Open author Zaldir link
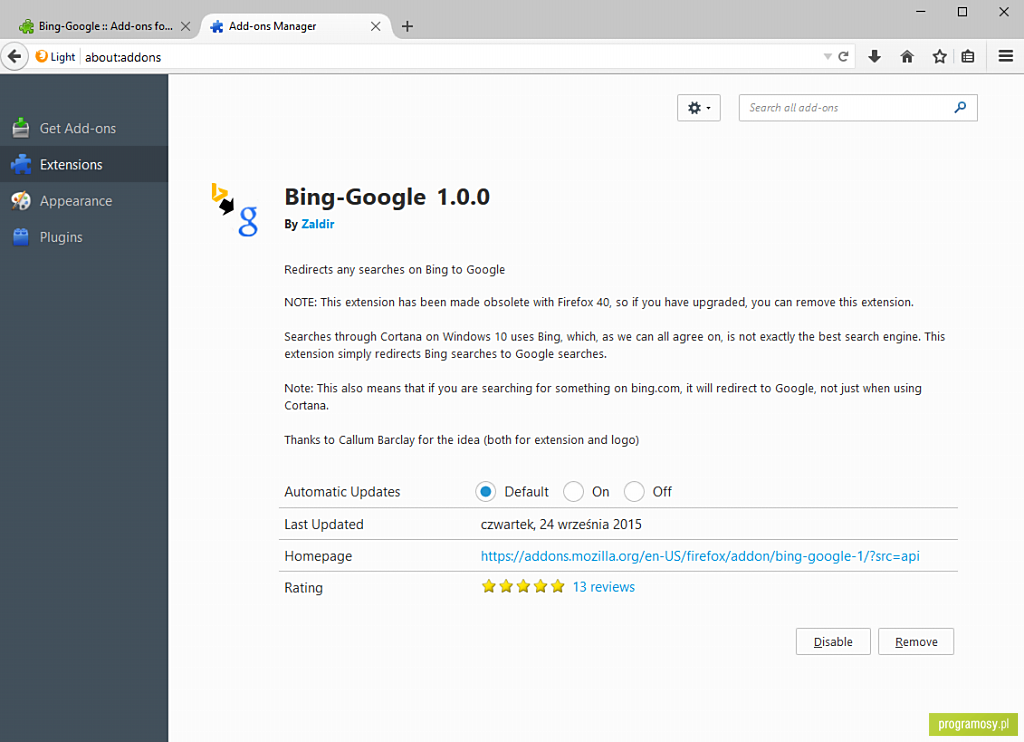 (x=317, y=224)
